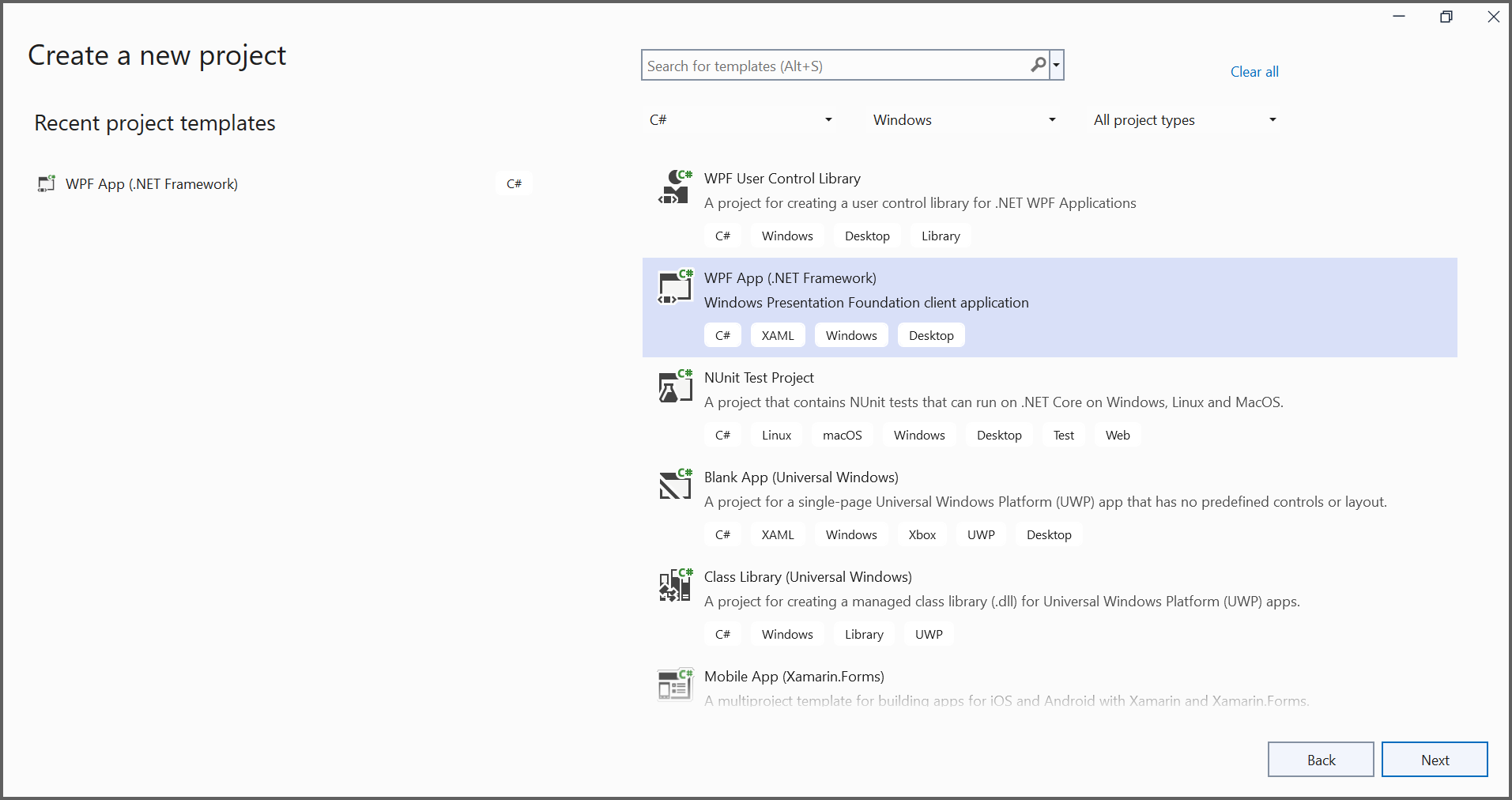Click the Clear all link

[x=1254, y=72]
